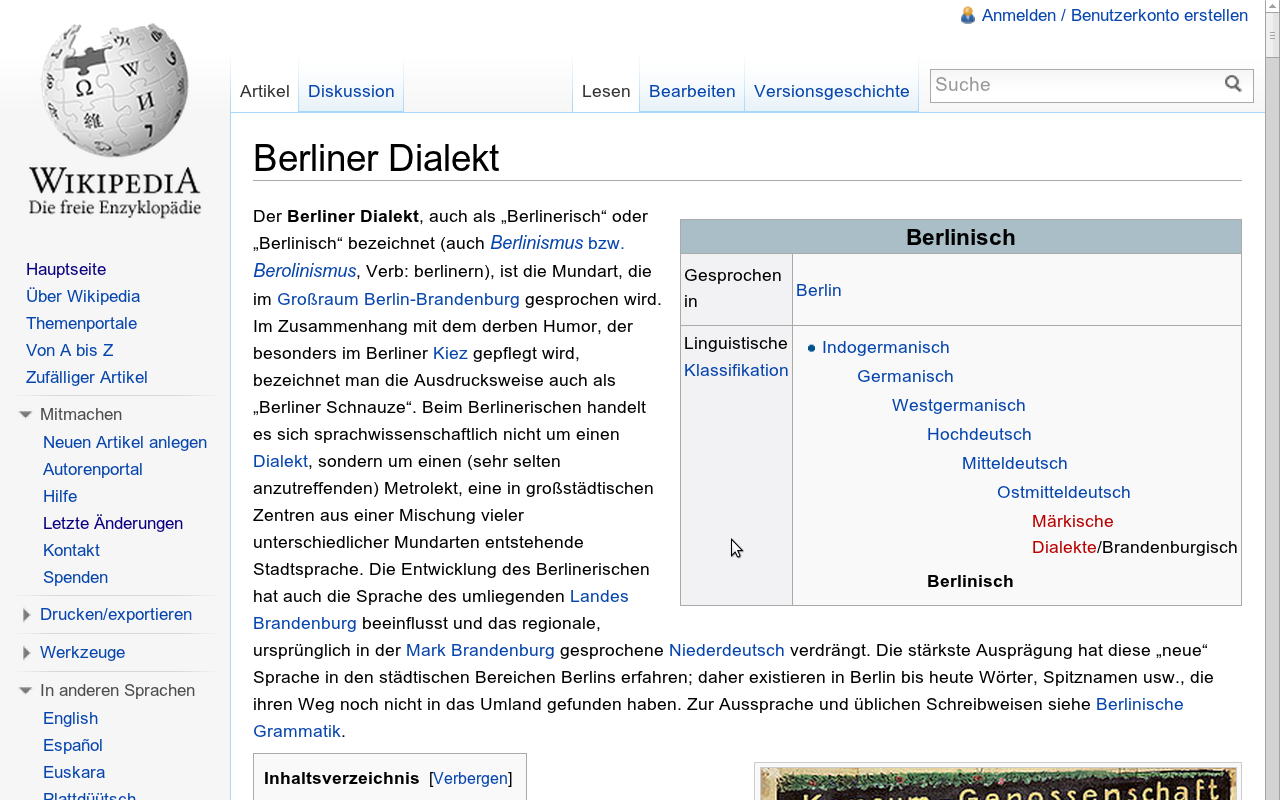Image resolution: width=1280 pixels, height=800 pixels.
Task: Click the search magnifier icon
Action: (1234, 84)
